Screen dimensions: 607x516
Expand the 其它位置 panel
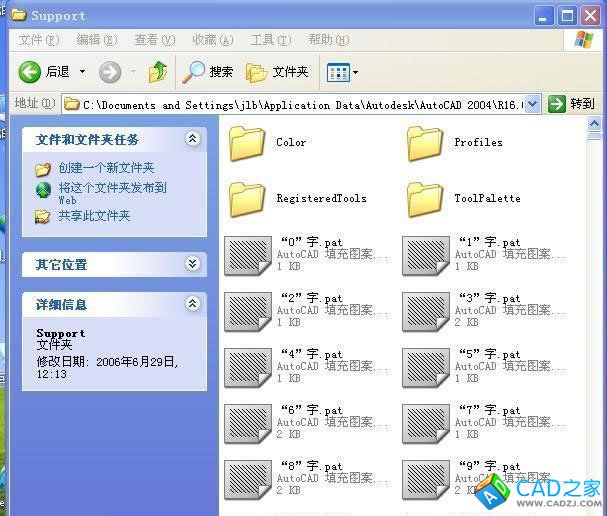[x=192, y=264]
